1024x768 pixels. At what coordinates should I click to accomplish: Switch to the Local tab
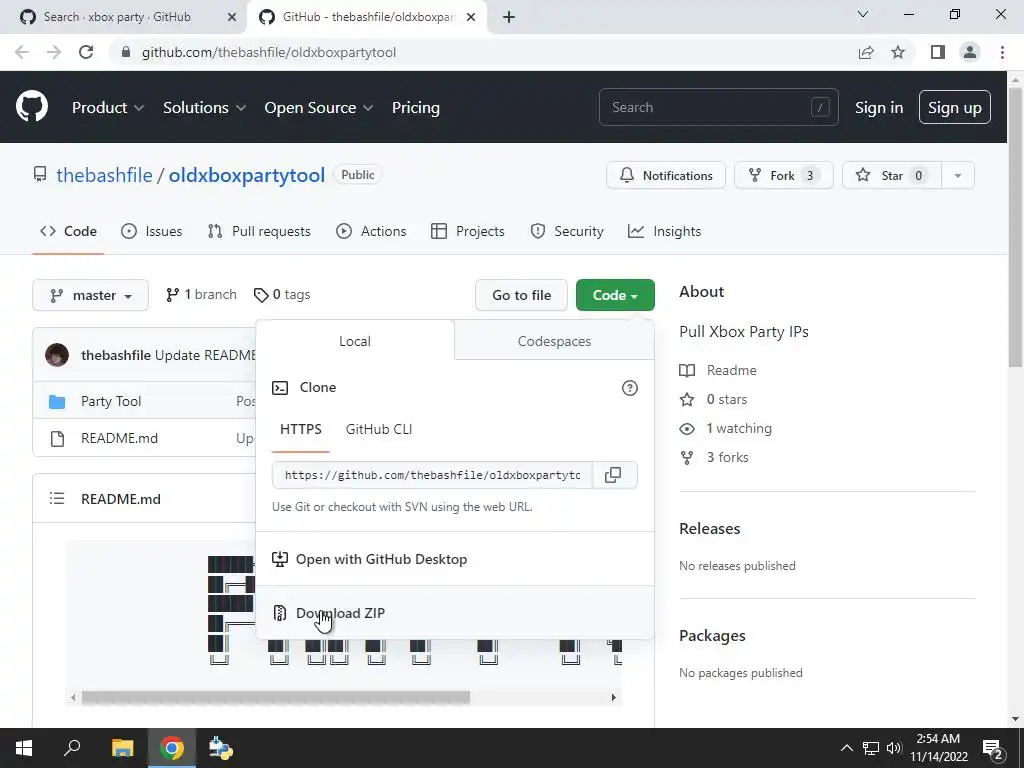pyautogui.click(x=355, y=341)
